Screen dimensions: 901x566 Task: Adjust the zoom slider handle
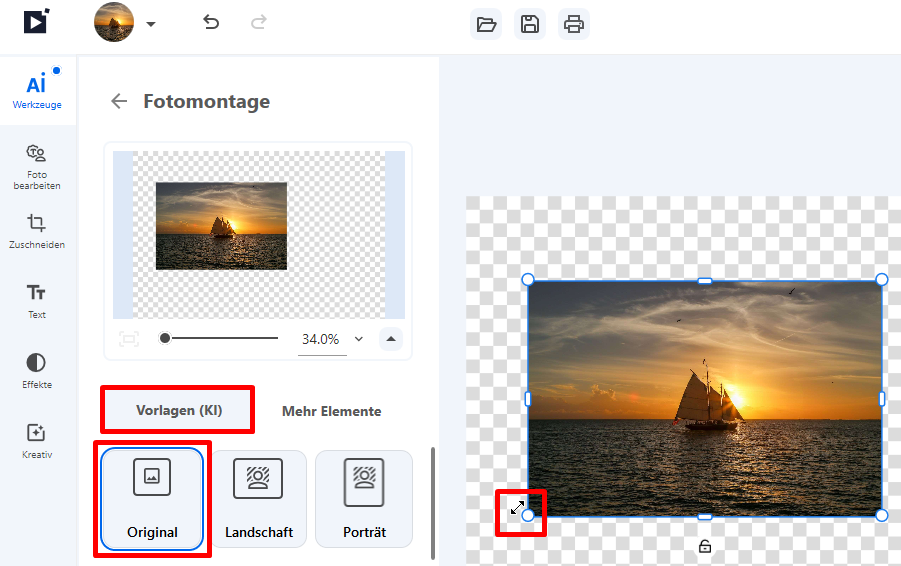pyautogui.click(x=165, y=338)
